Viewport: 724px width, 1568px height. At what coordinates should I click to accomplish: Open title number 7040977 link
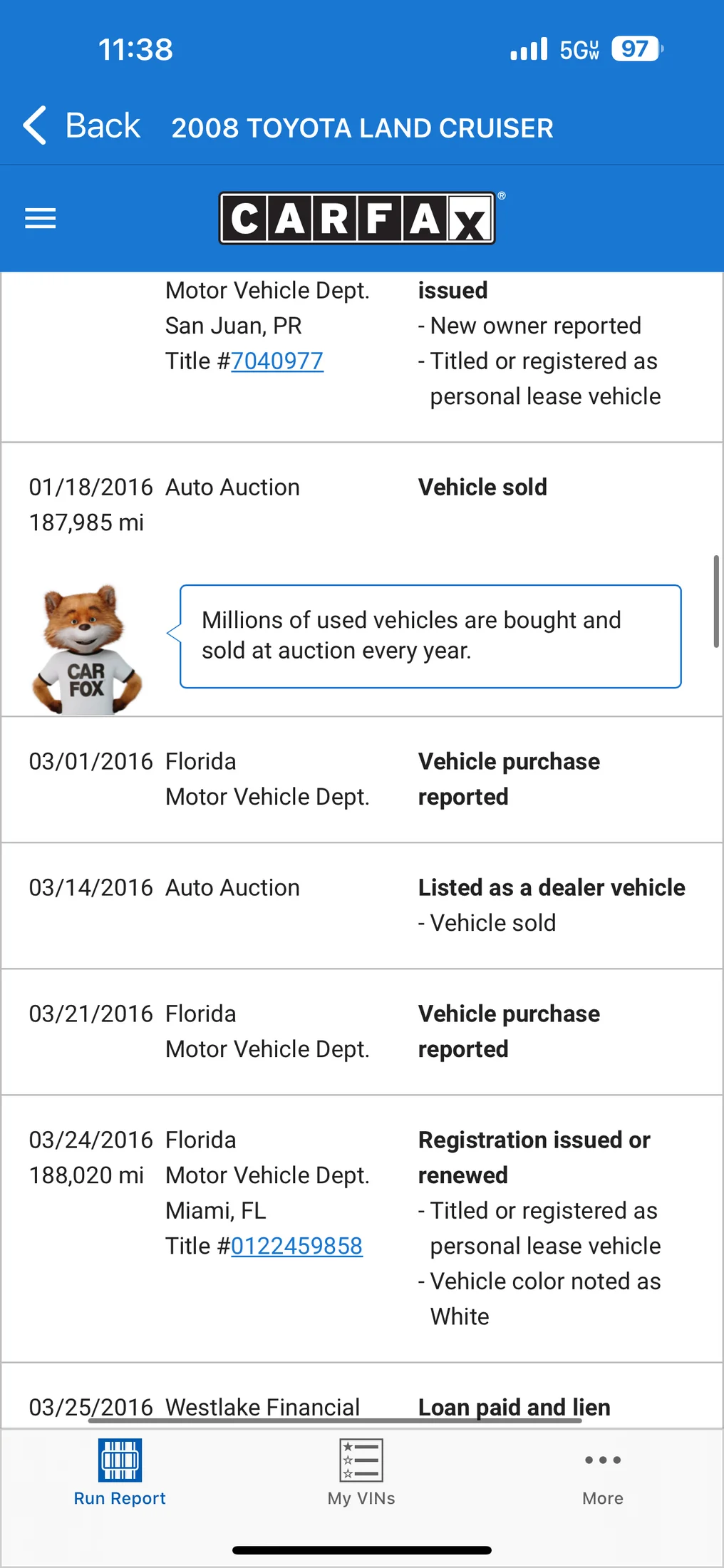point(277,361)
